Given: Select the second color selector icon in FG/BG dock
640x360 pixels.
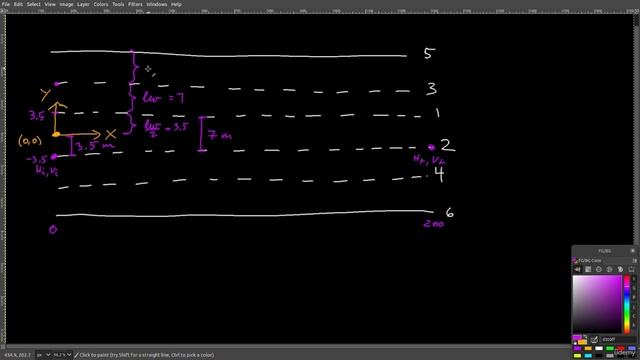Looking at the screenshot, I should pos(588,269).
